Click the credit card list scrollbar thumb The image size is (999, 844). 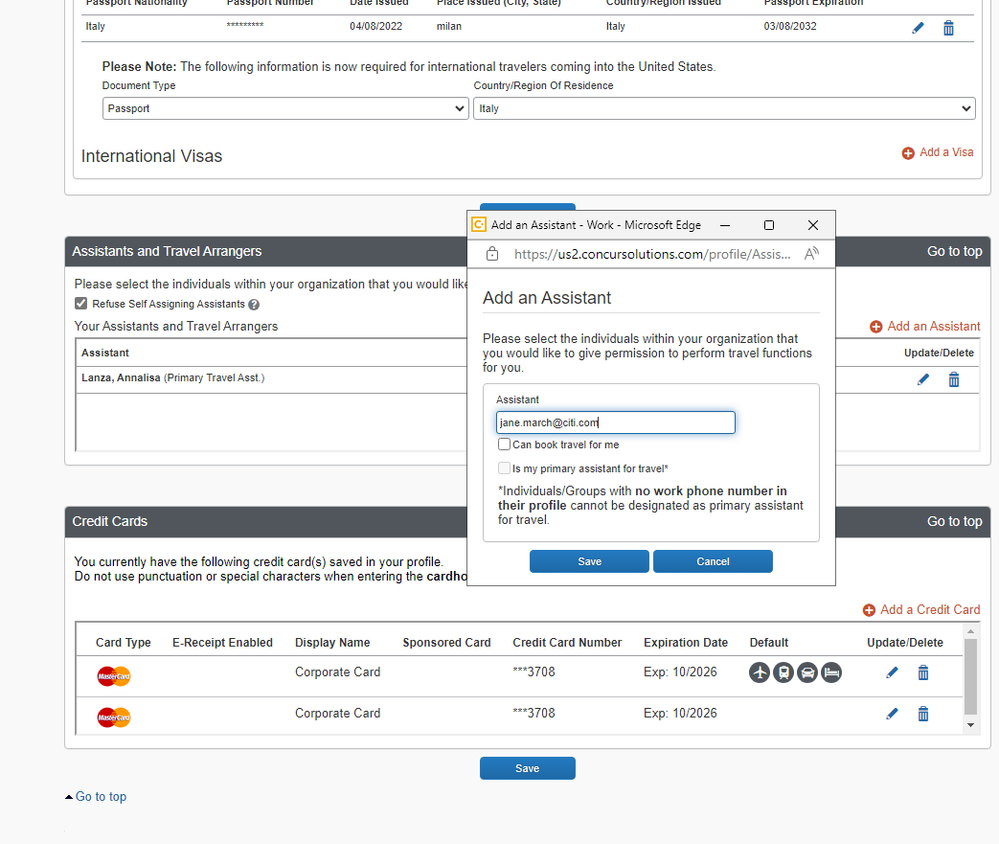coord(970,676)
